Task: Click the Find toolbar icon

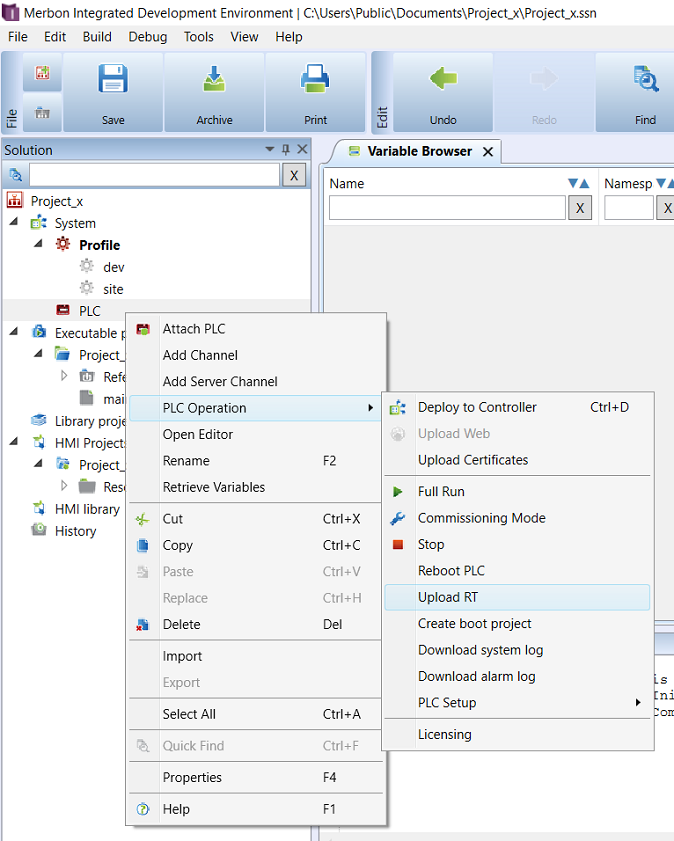Action: point(645,78)
